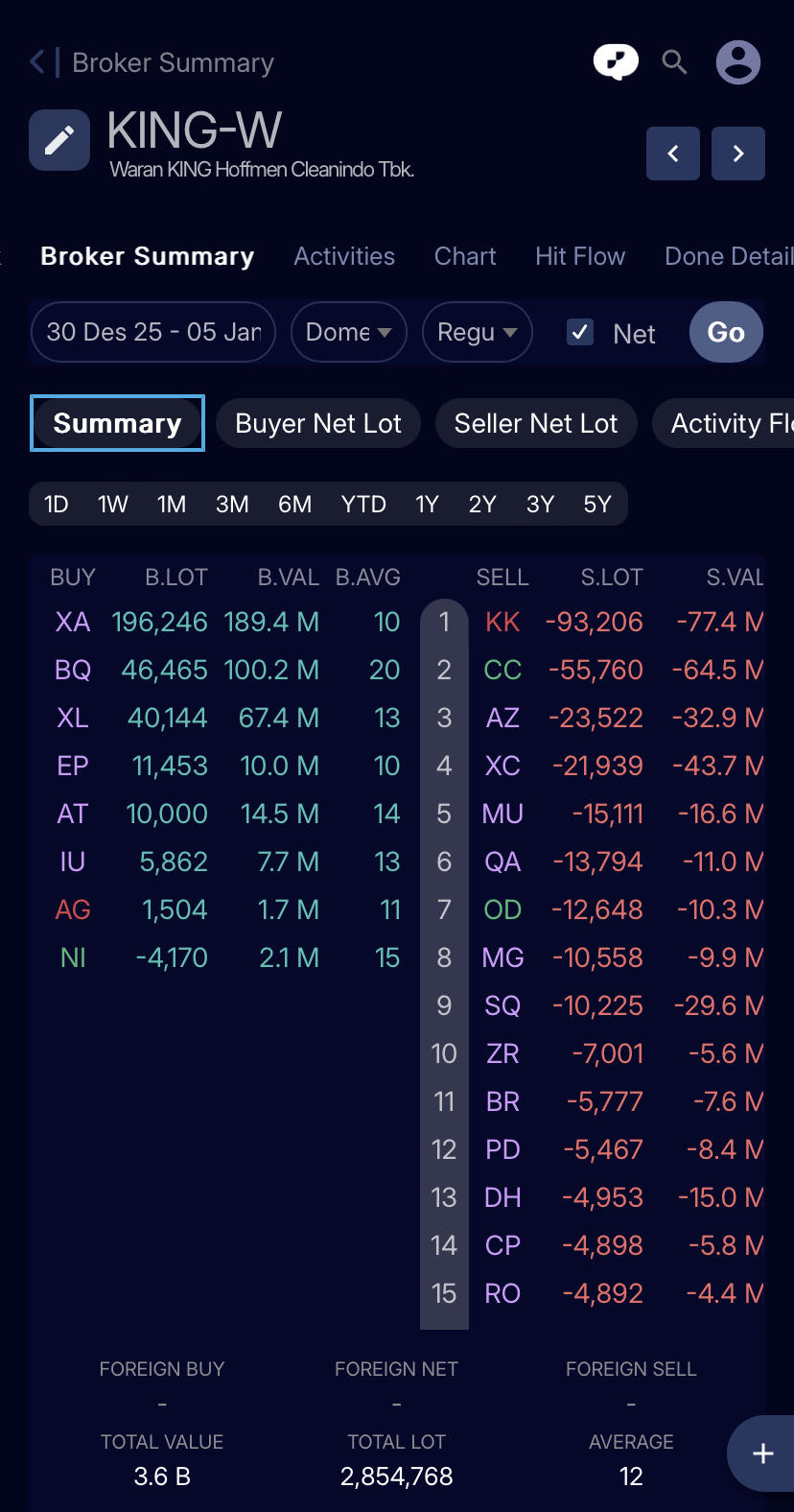Screen dimensions: 794x1512
Task: Open the 30 Des 25 date range picker
Action: pos(153,332)
